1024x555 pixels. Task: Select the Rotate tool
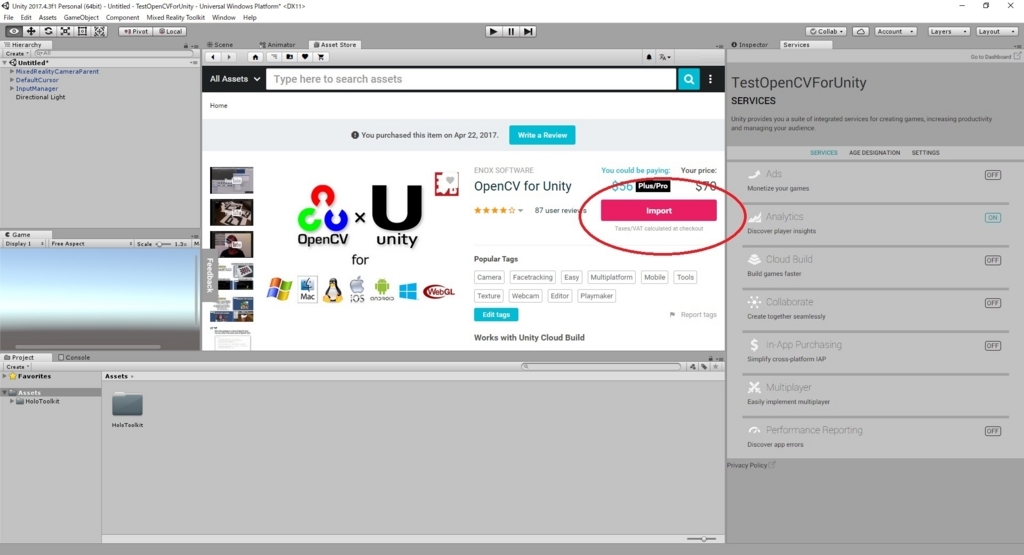click(48, 31)
